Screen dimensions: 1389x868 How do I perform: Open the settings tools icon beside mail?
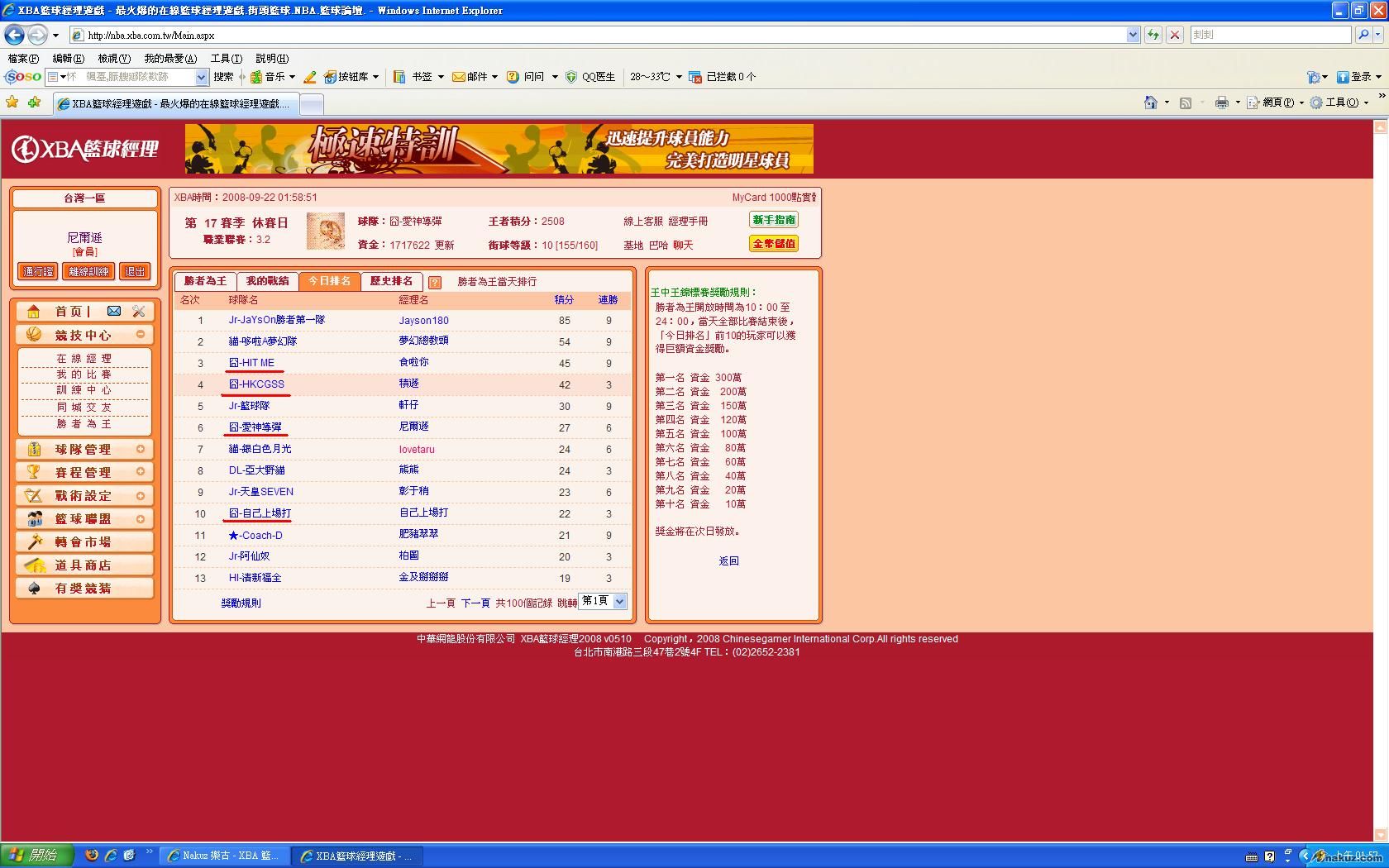tap(138, 311)
